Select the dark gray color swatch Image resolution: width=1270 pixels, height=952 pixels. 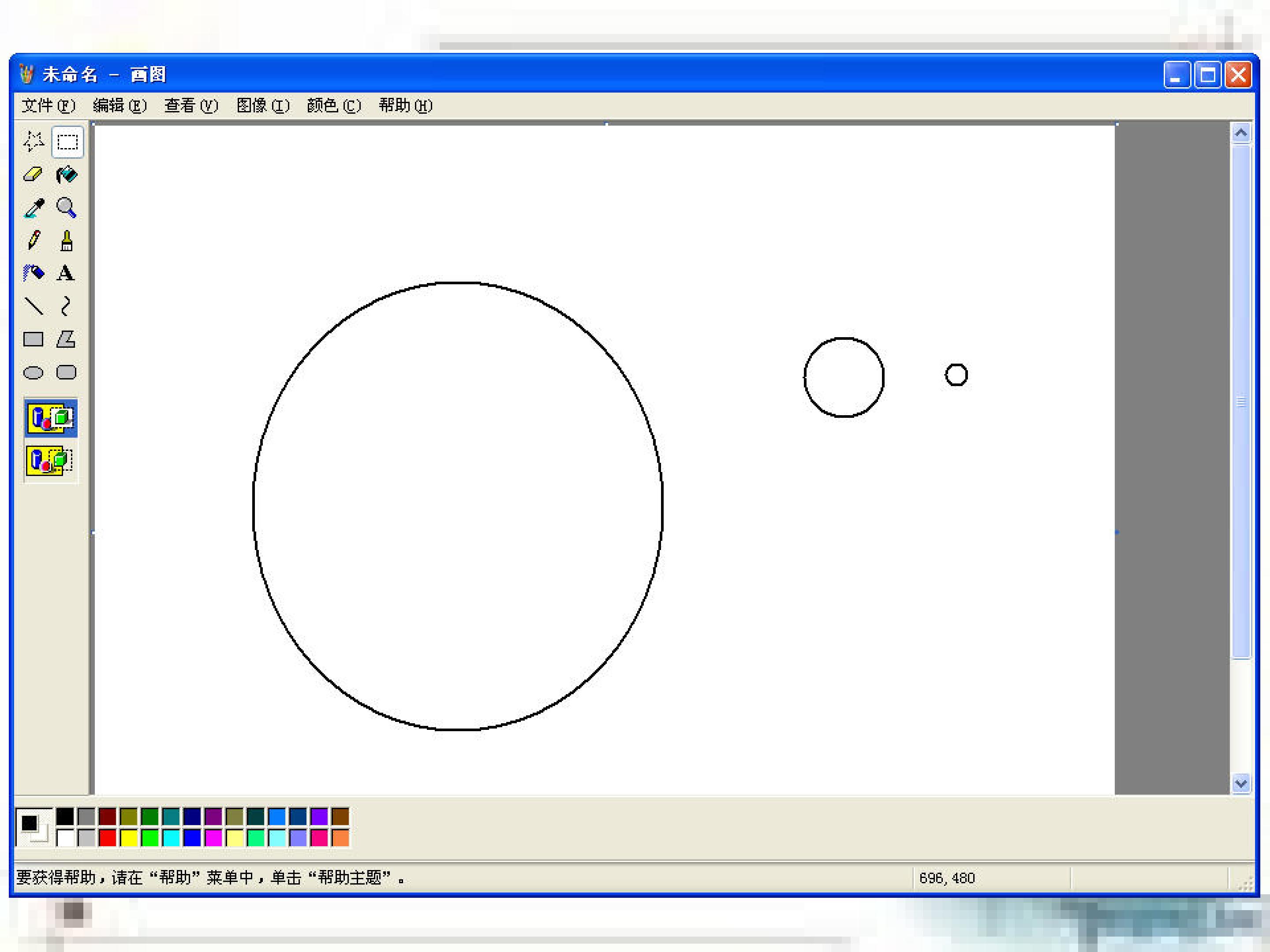coord(86,816)
